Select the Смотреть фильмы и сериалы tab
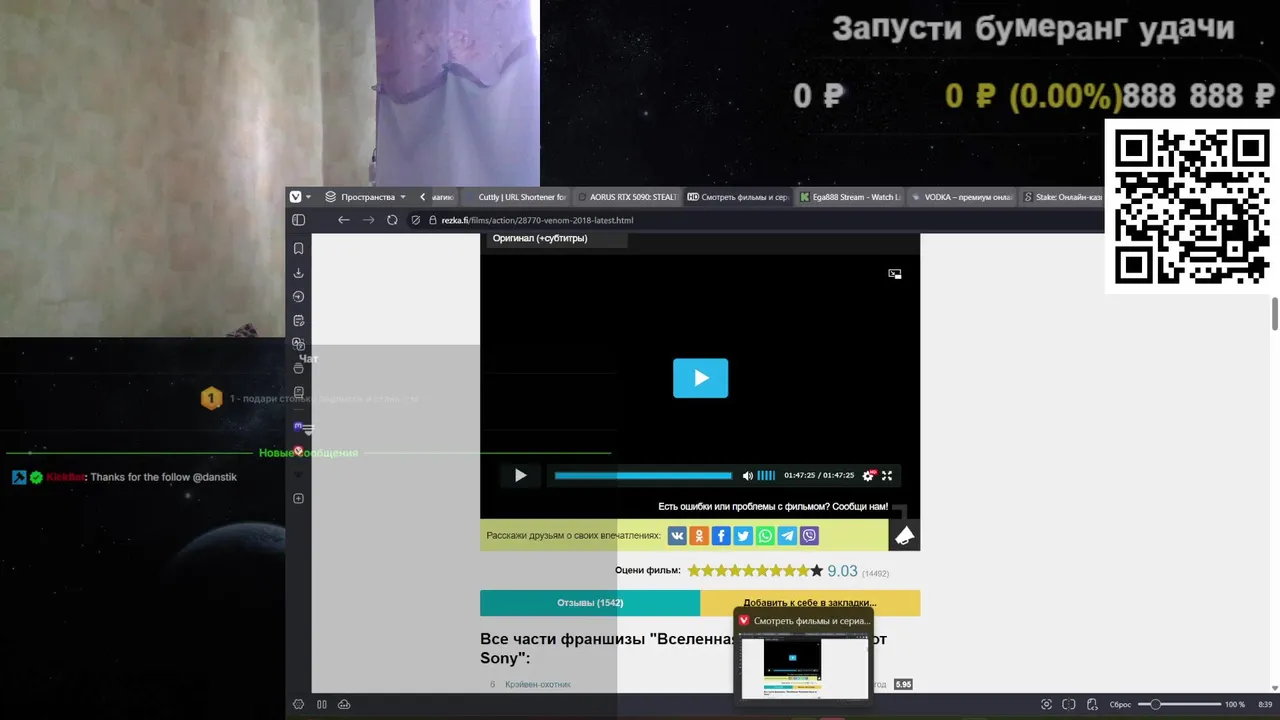The height and width of the screenshot is (720, 1280). click(738, 197)
